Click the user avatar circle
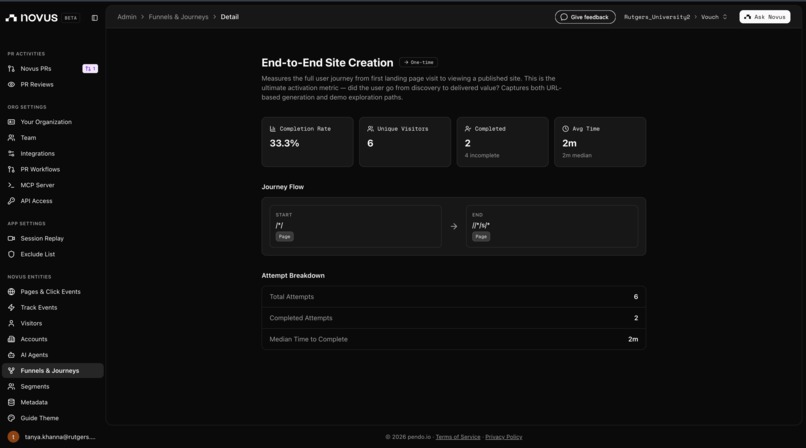The width and height of the screenshot is (806, 448). pyautogui.click(x=13, y=437)
